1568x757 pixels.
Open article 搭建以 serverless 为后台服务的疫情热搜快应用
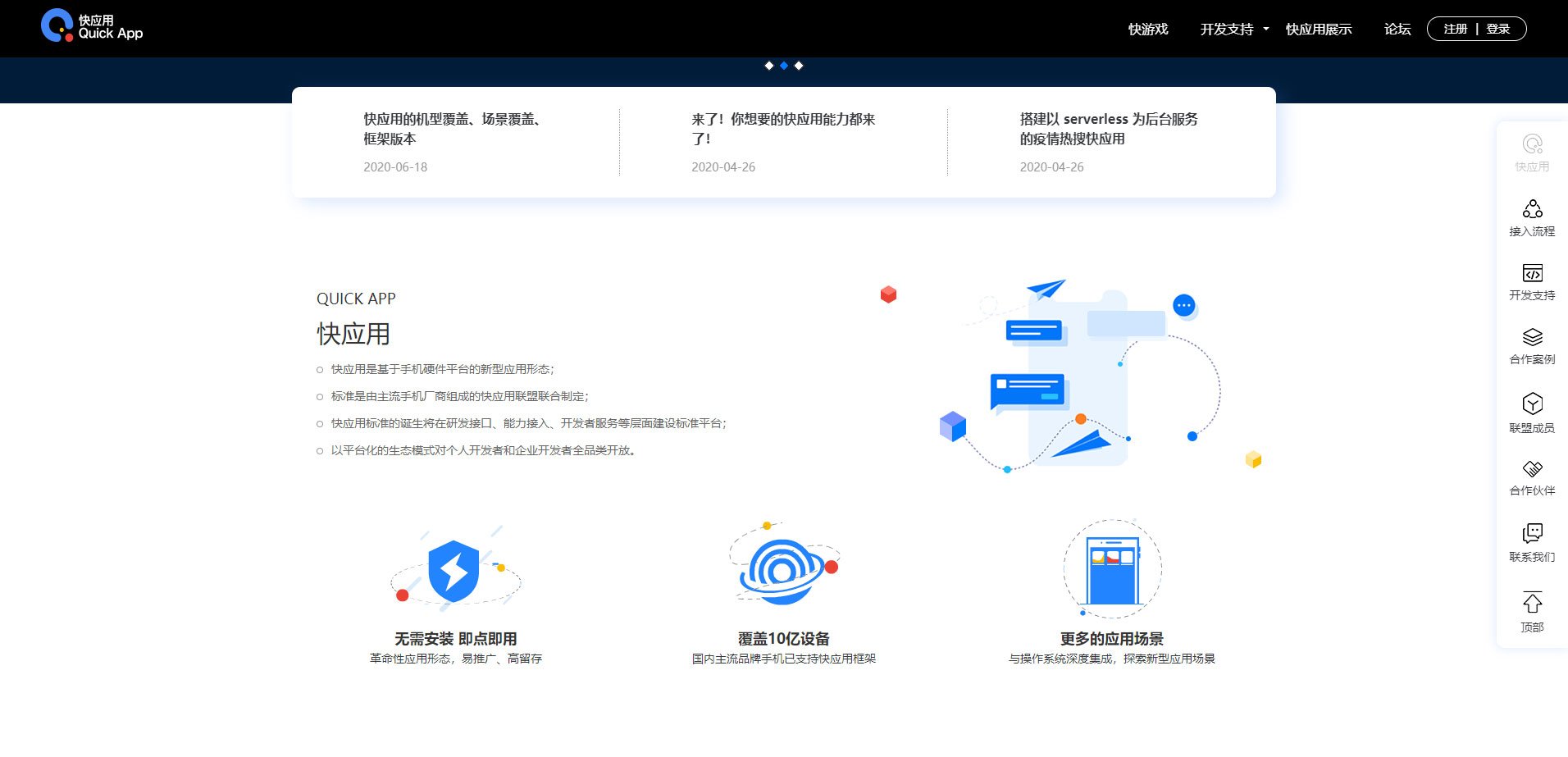(x=1109, y=129)
